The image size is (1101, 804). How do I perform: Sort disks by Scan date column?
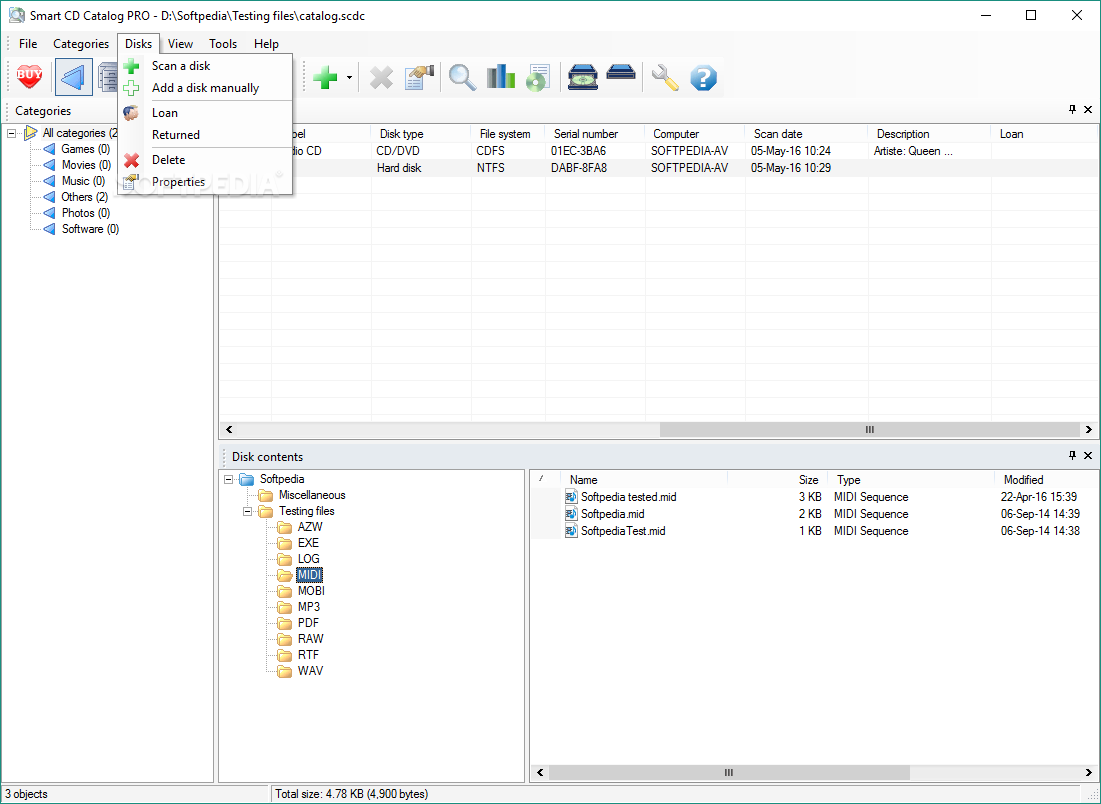click(x=806, y=133)
